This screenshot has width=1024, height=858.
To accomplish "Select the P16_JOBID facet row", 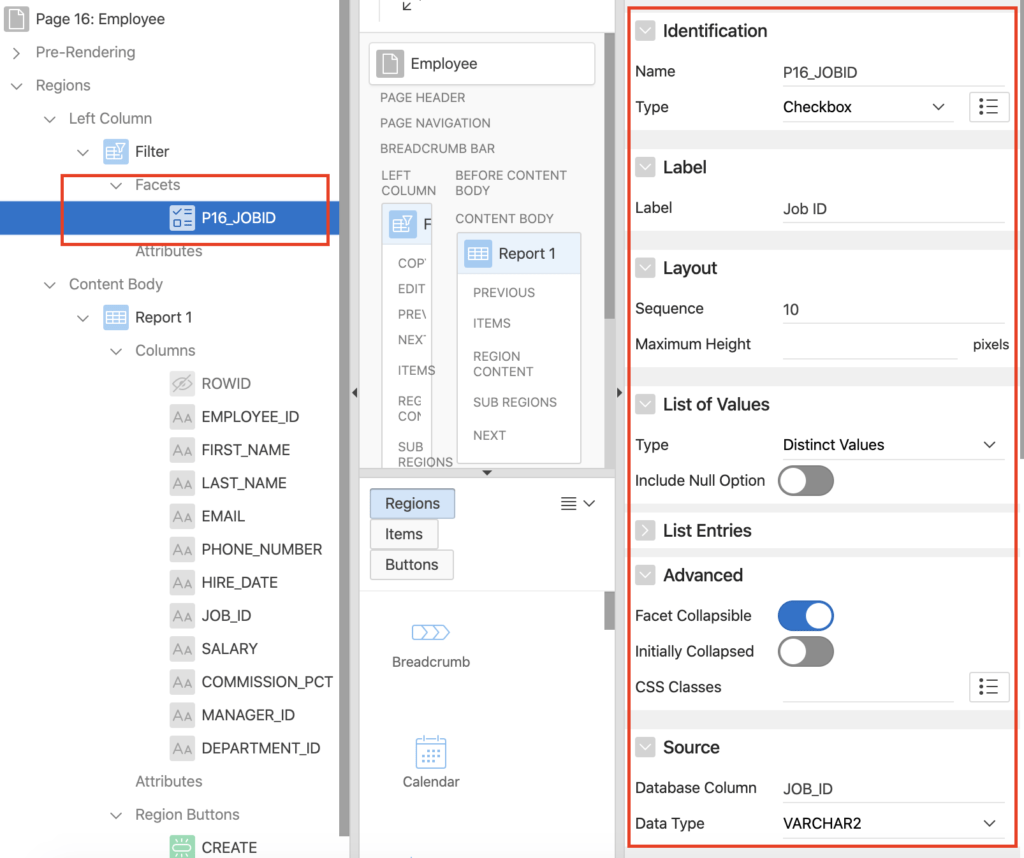I will (170, 217).
